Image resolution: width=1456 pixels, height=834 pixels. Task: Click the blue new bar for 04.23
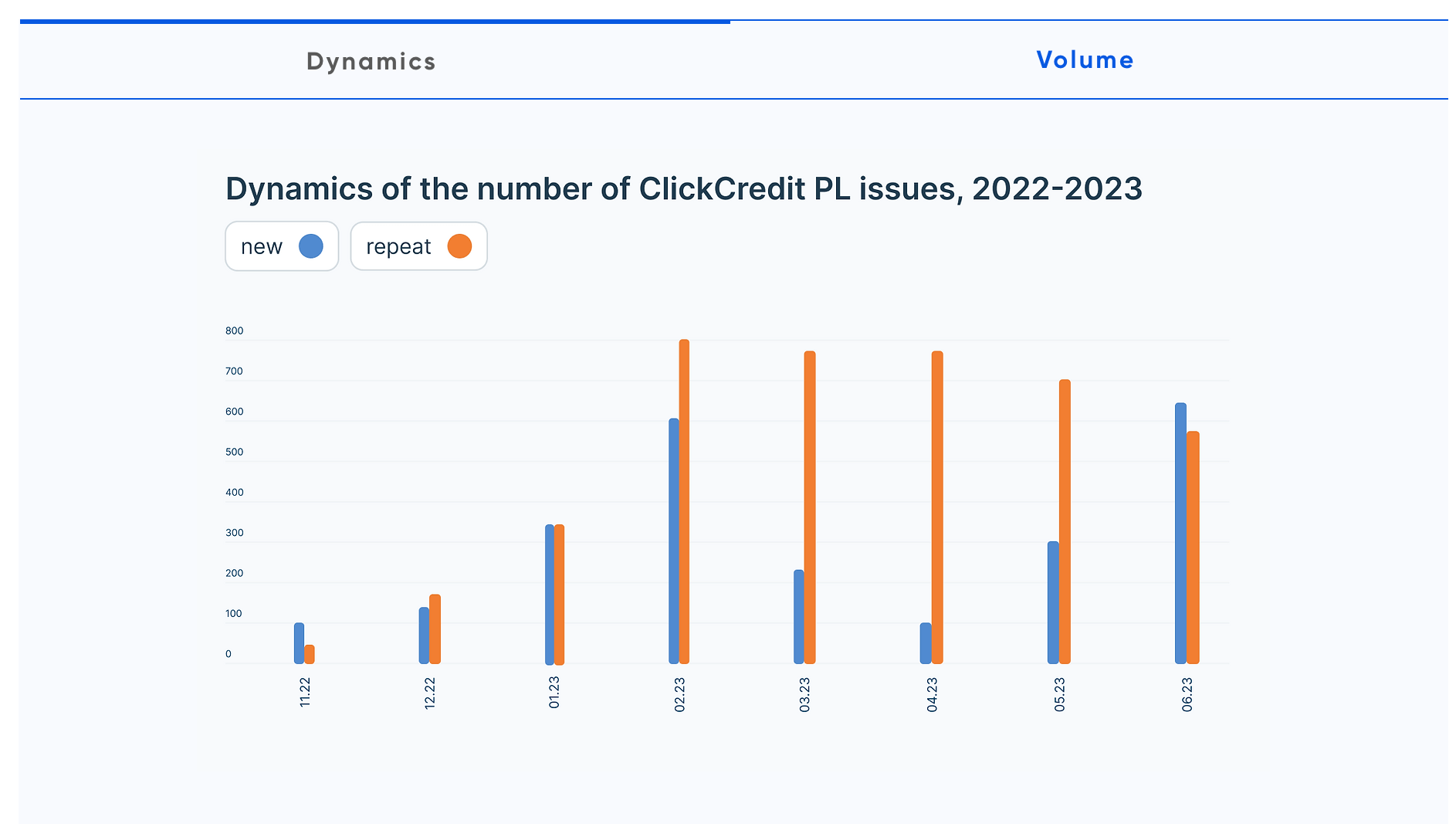pyautogui.click(x=926, y=643)
